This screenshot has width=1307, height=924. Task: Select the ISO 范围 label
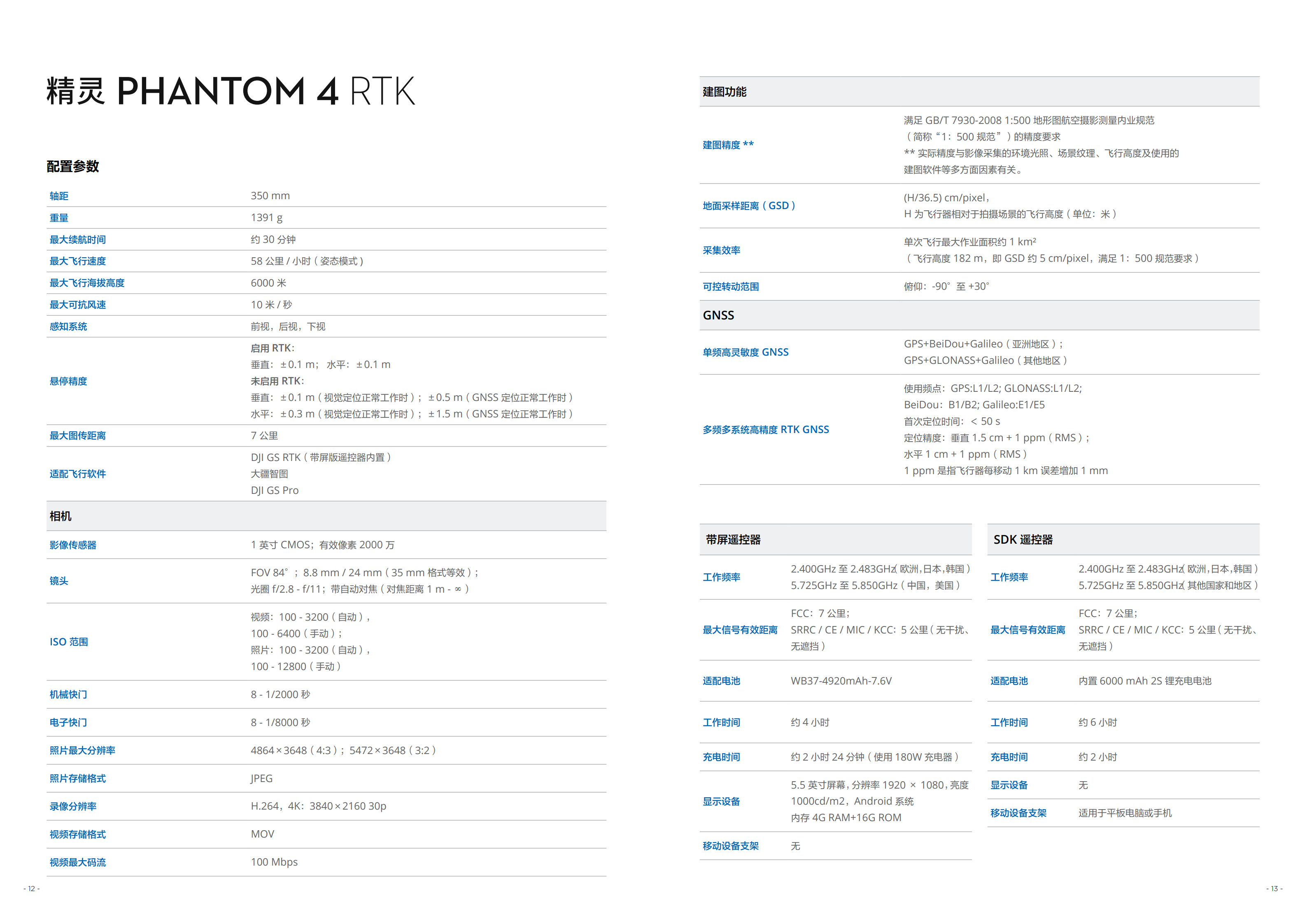(68, 642)
